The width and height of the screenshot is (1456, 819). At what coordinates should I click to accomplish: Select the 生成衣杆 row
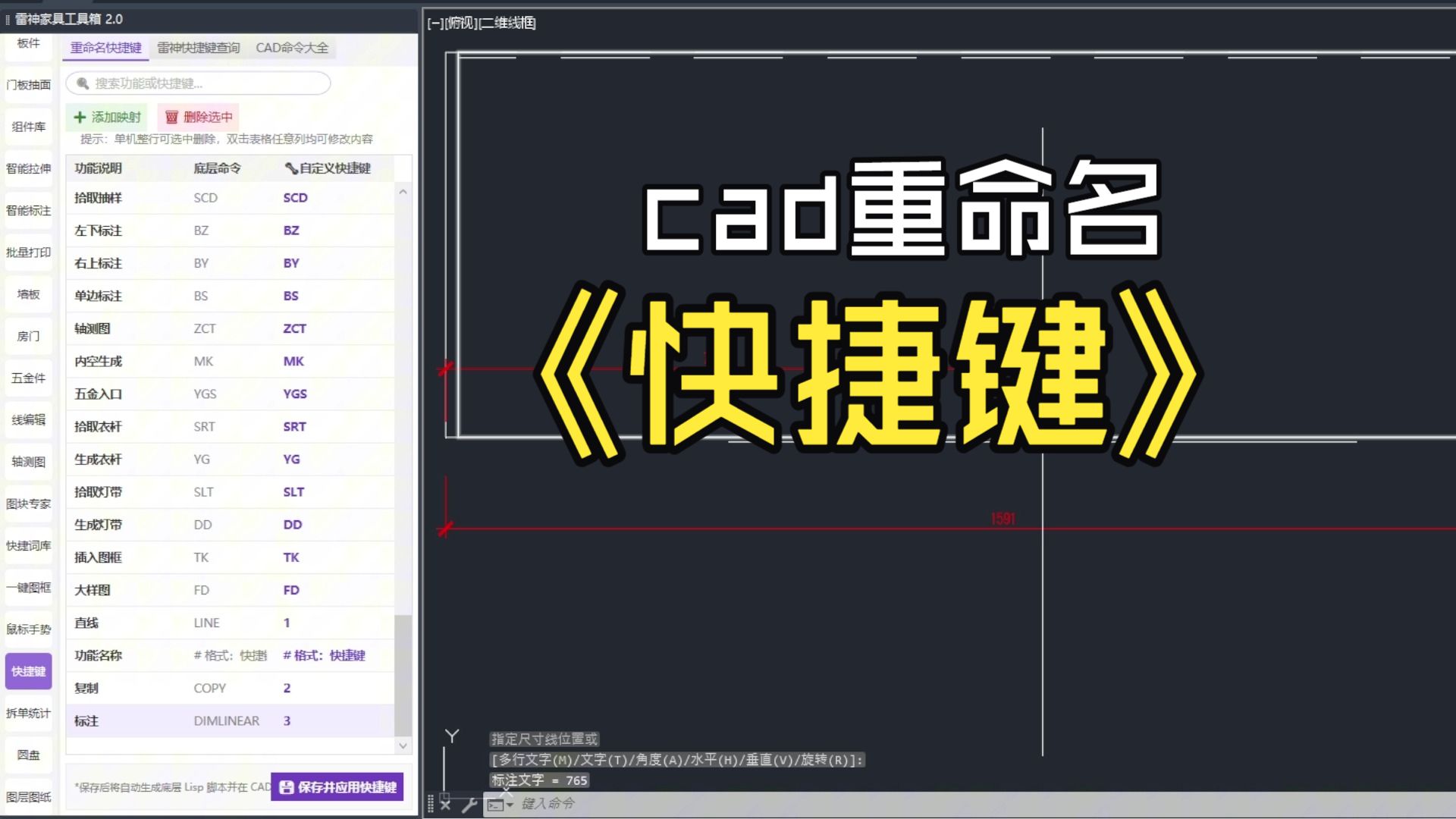pyautogui.click(x=230, y=460)
